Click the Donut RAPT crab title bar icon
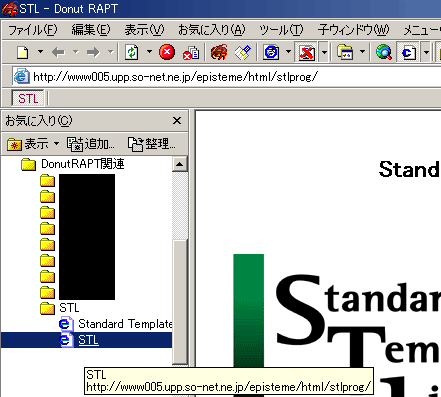 pos(9,8)
